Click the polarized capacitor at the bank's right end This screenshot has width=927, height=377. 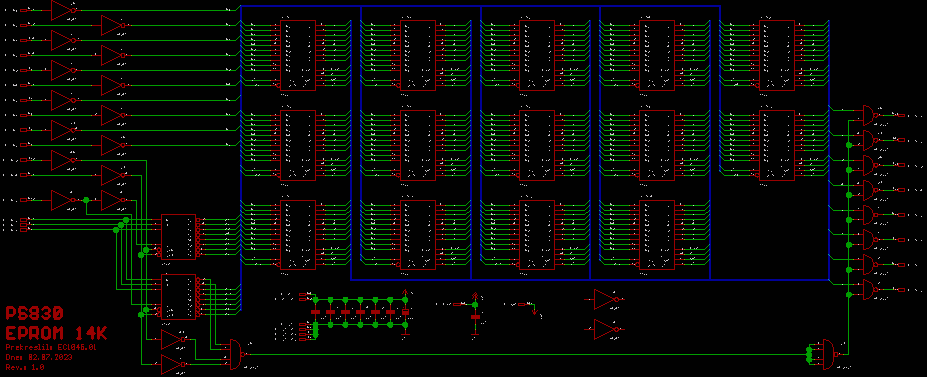(x=405, y=311)
